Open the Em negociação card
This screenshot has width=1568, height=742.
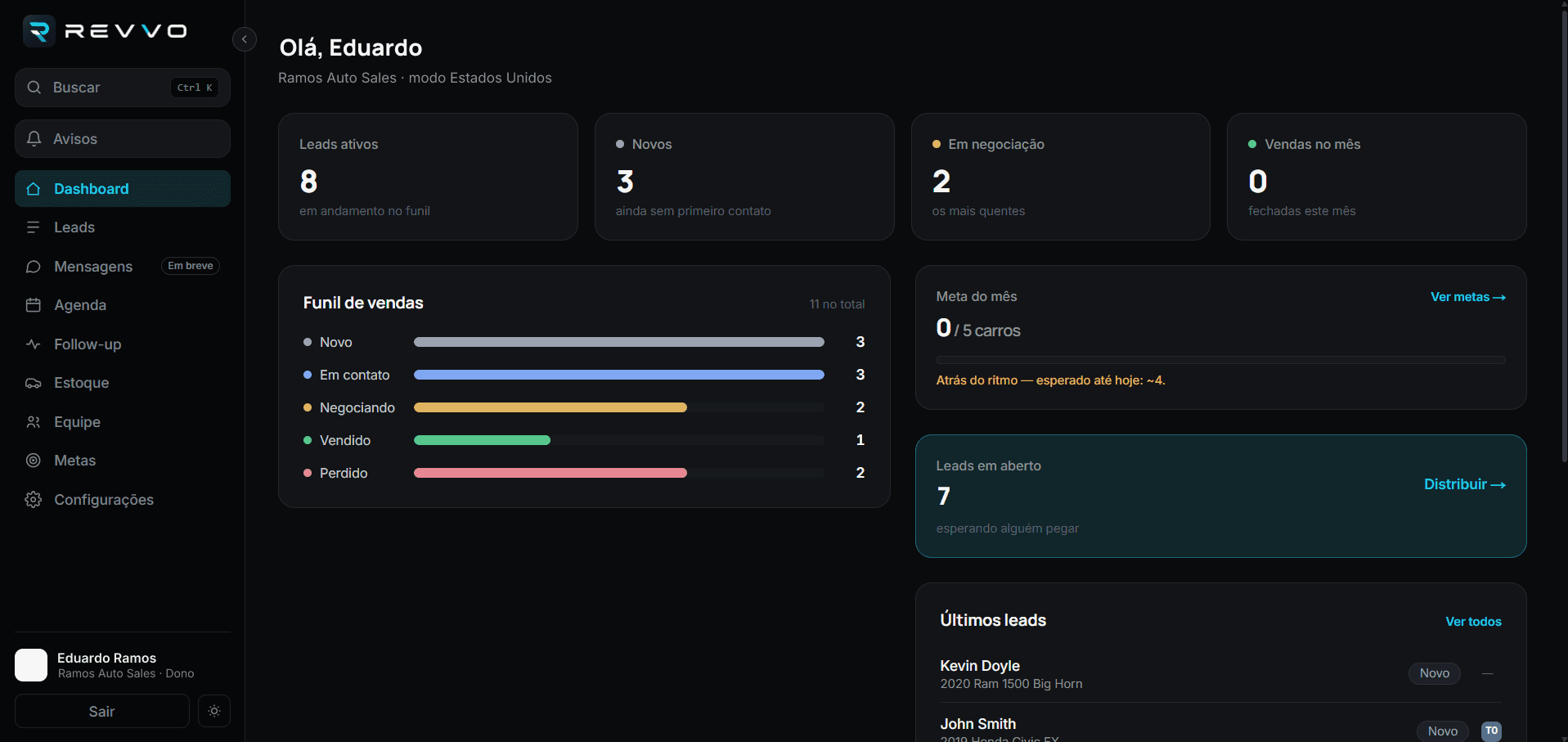(1061, 177)
